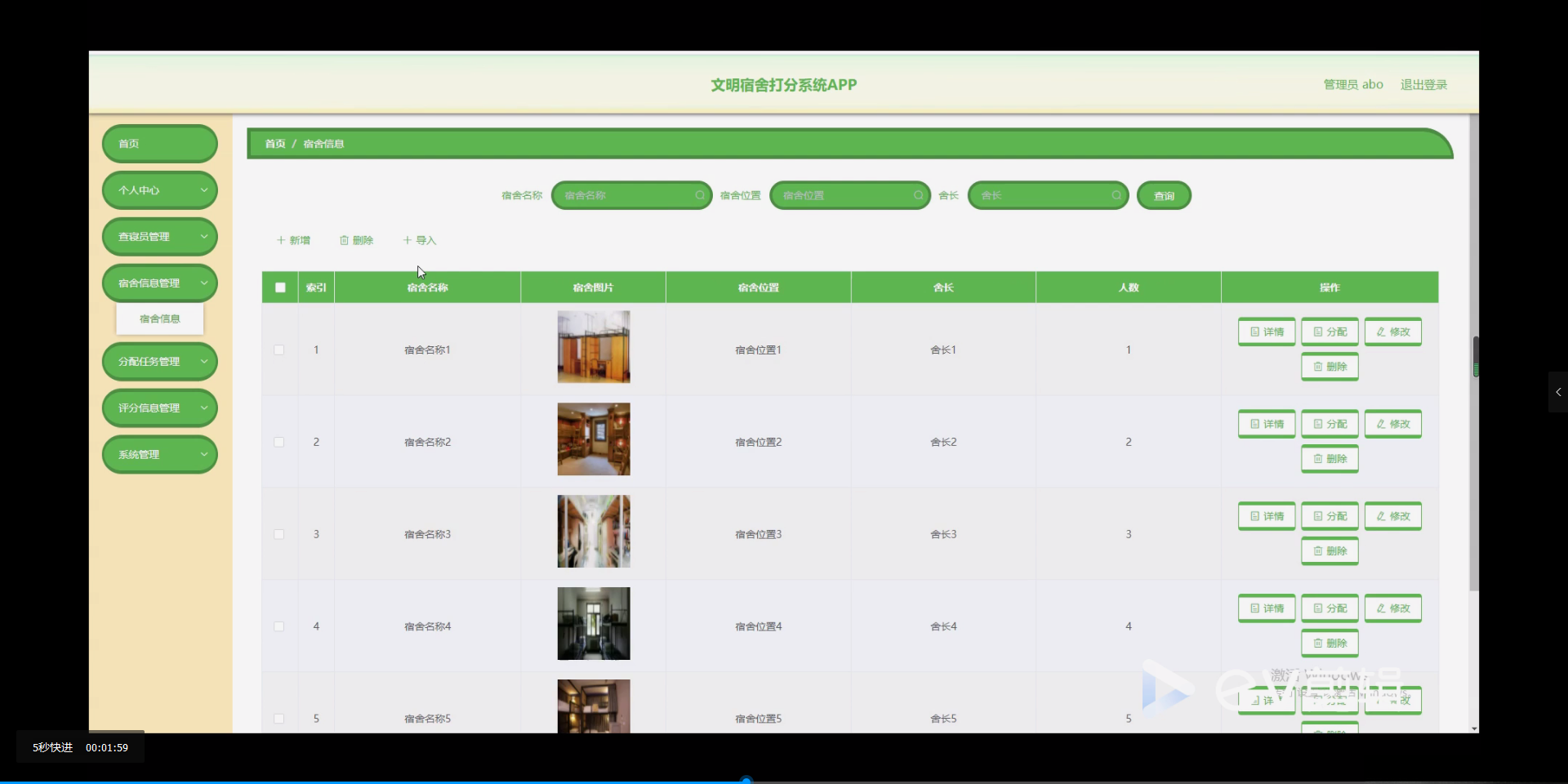Image resolution: width=1568 pixels, height=784 pixels.
Task: Expand the 评分信息管理 menu
Action: pos(159,408)
